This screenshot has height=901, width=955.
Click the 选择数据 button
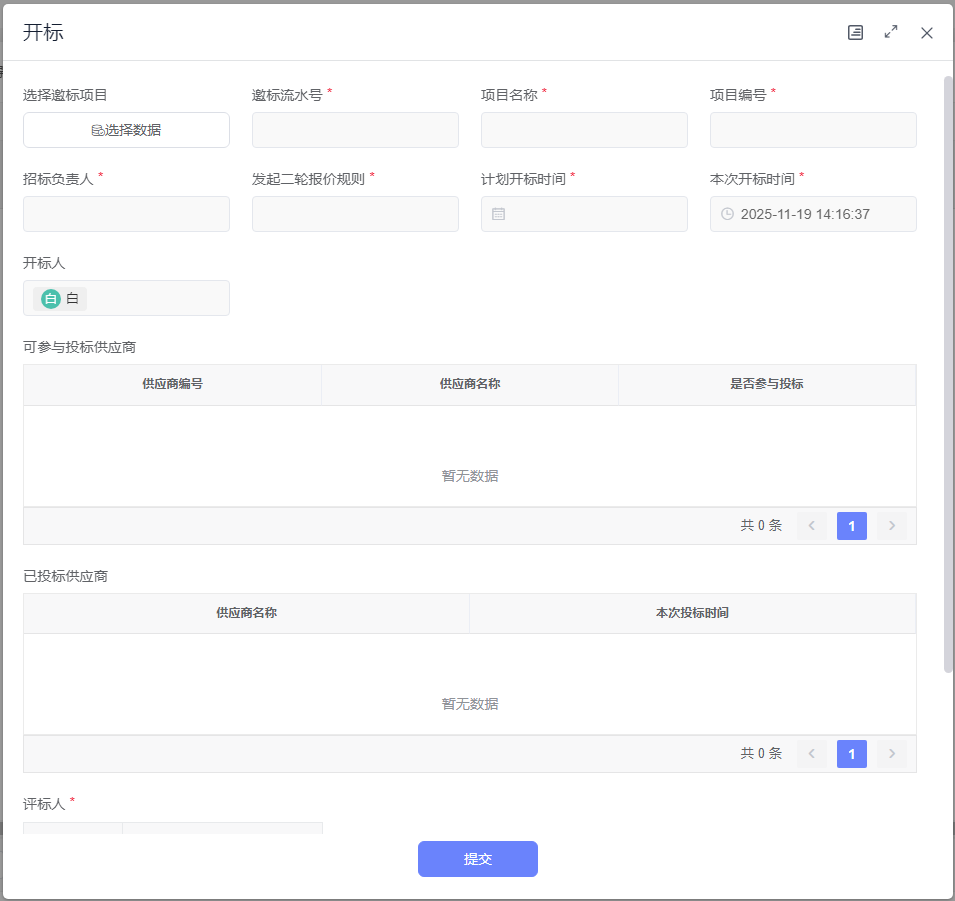(x=126, y=130)
